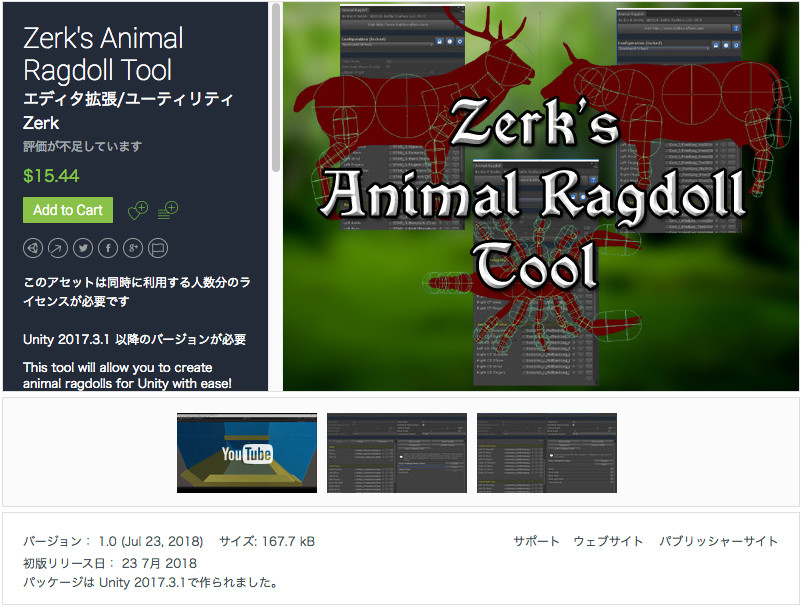Share on Google Plus
This screenshot has width=801, height=608.
[133, 248]
